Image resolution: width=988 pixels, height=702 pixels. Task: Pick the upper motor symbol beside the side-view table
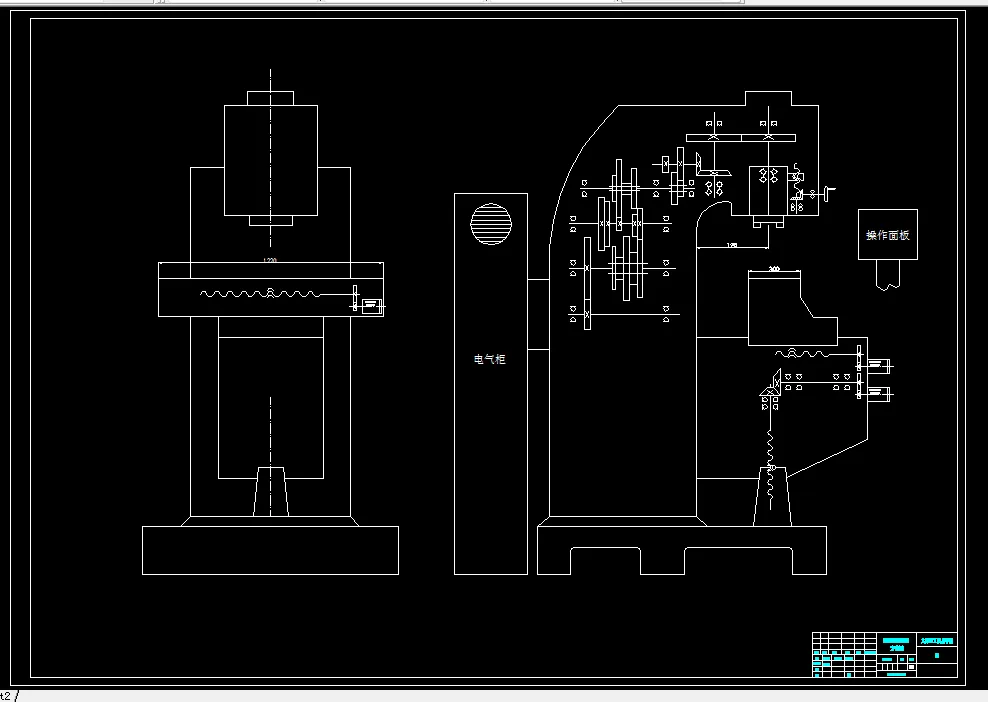[x=877, y=365]
